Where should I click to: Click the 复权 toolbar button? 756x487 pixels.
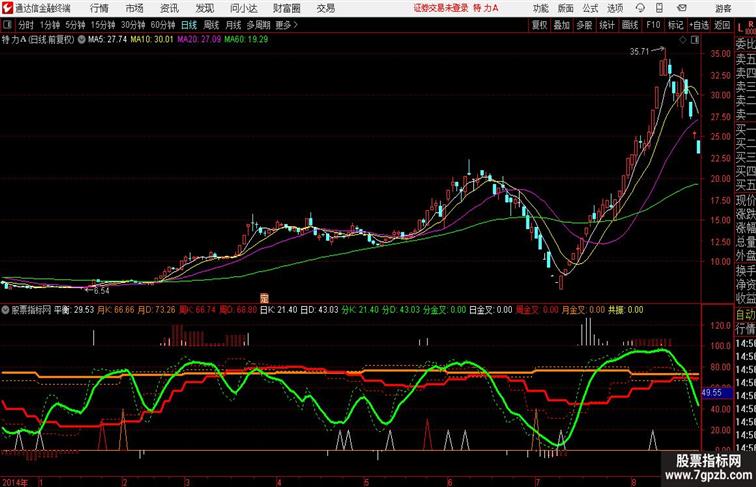(539, 25)
